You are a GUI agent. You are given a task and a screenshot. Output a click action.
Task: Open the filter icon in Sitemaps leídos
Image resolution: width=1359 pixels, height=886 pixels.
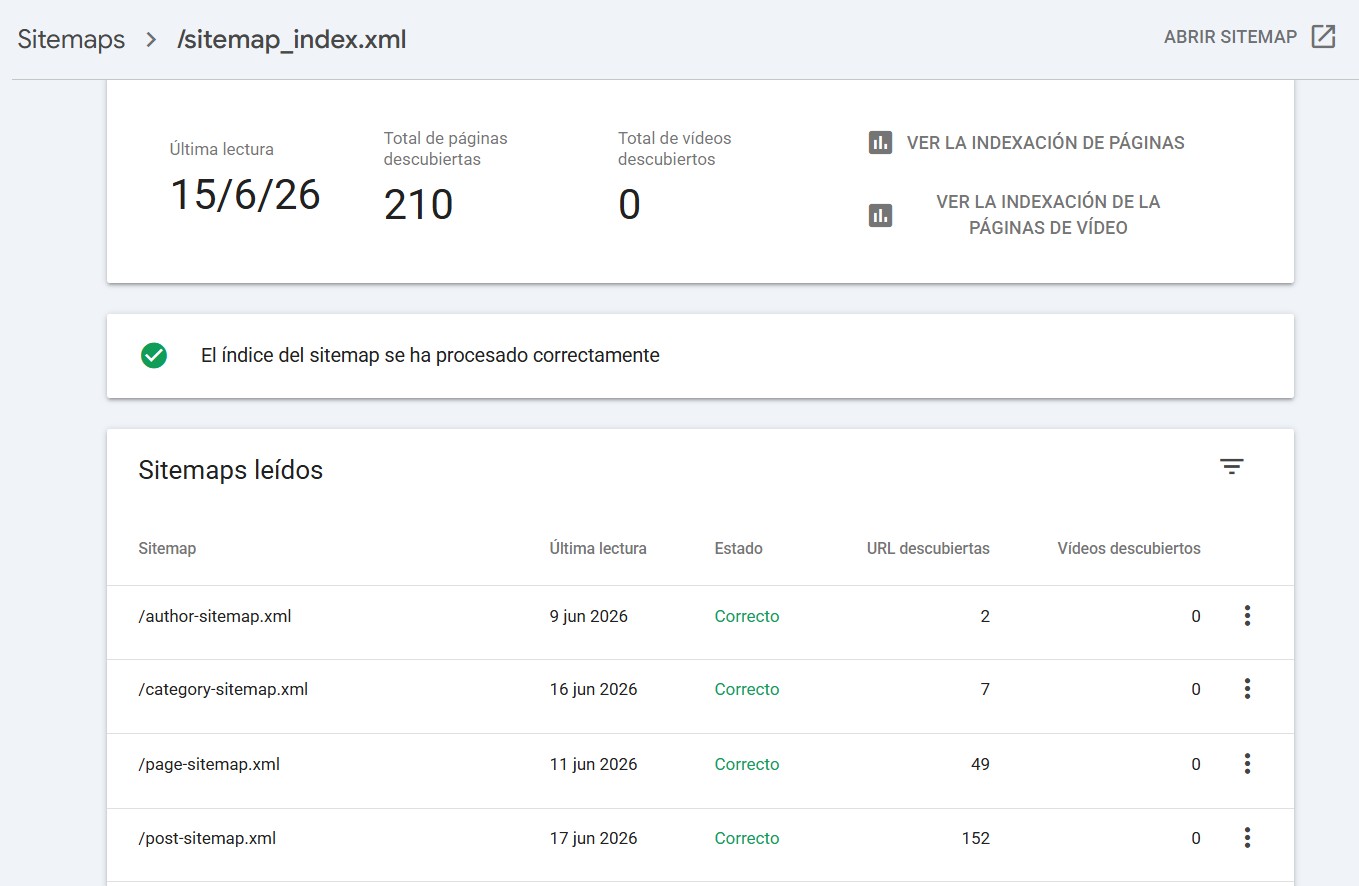tap(1231, 466)
